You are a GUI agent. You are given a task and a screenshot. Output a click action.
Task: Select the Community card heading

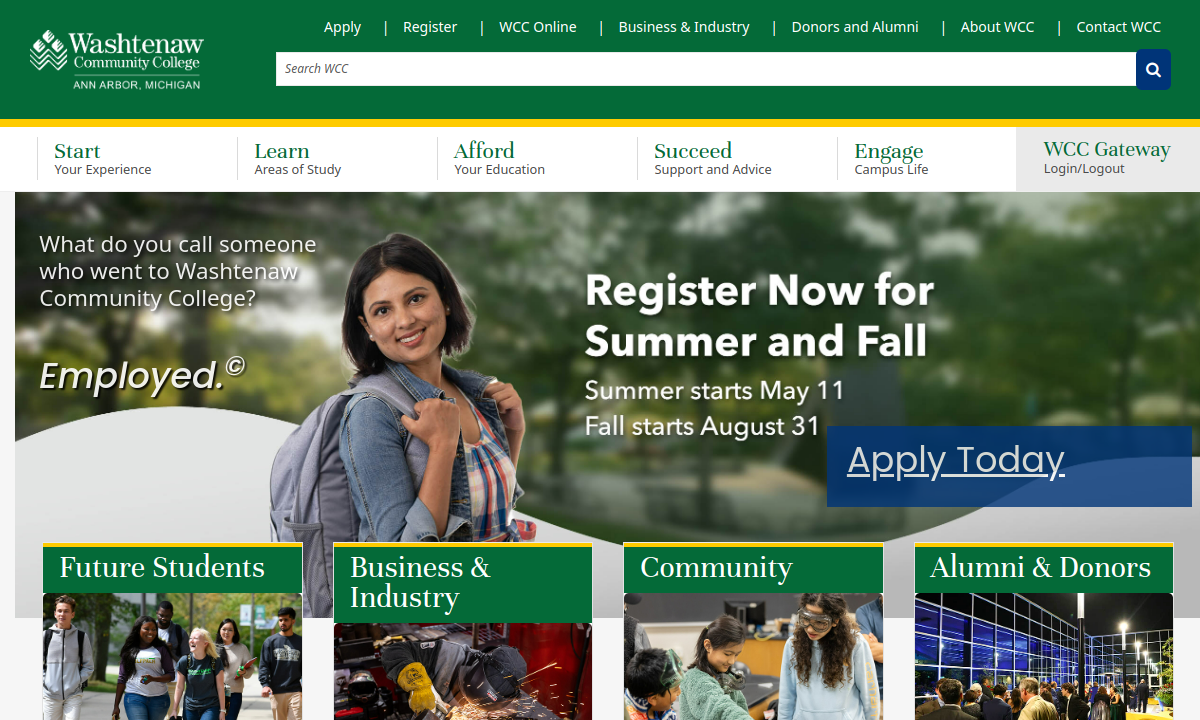point(716,568)
